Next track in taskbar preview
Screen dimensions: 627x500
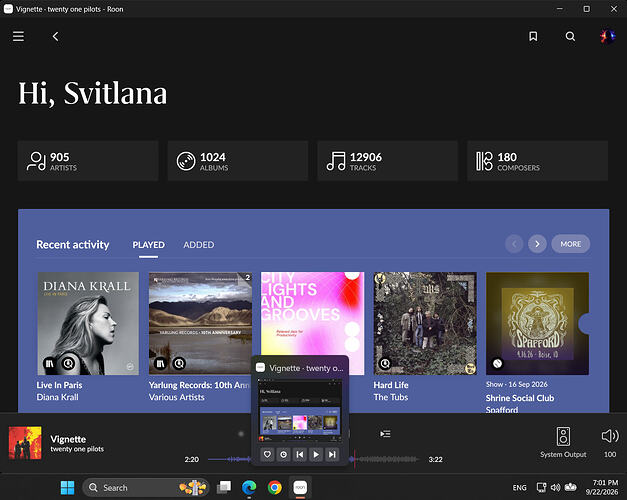point(332,454)
